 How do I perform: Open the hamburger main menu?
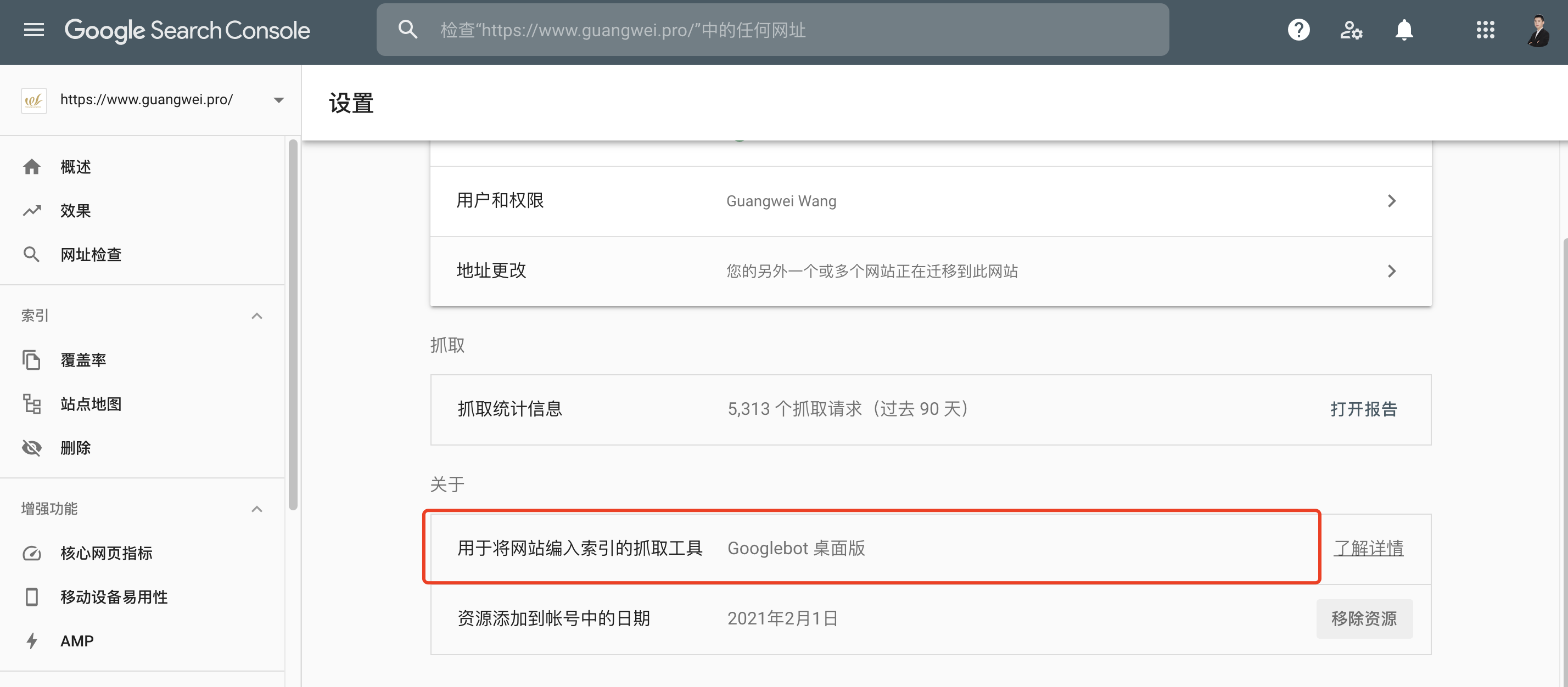34,30
